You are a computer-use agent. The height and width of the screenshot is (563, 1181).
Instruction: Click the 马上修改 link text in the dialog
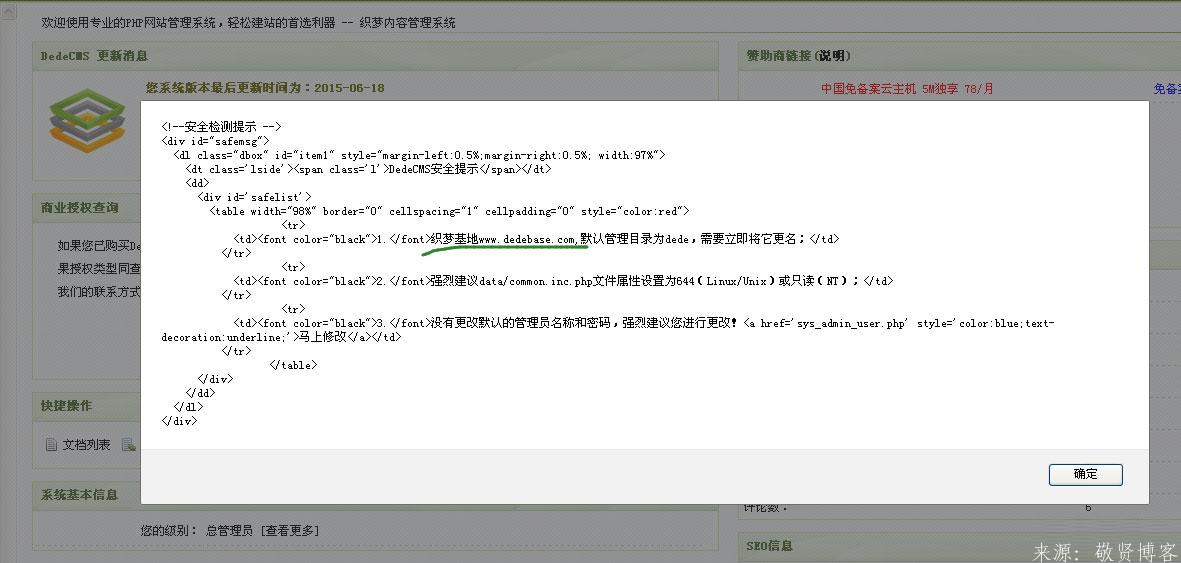322,337
